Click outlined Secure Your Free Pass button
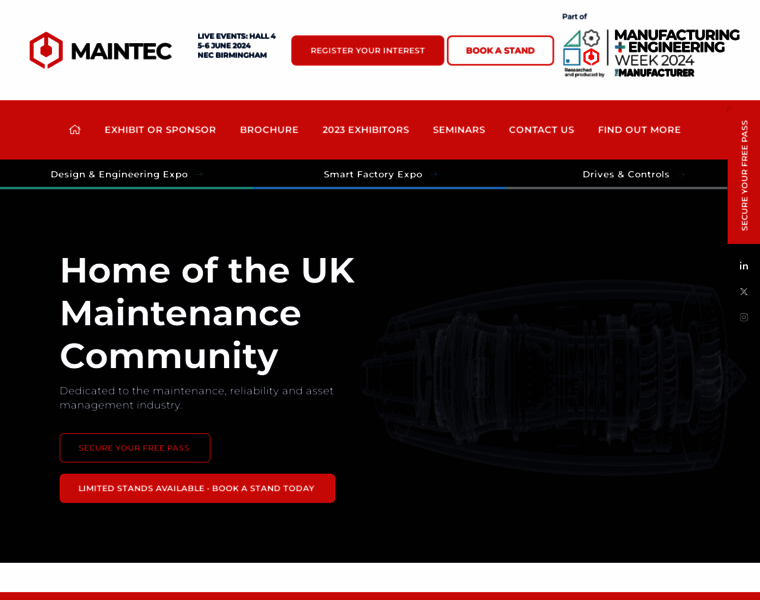 tap(135, 448)
